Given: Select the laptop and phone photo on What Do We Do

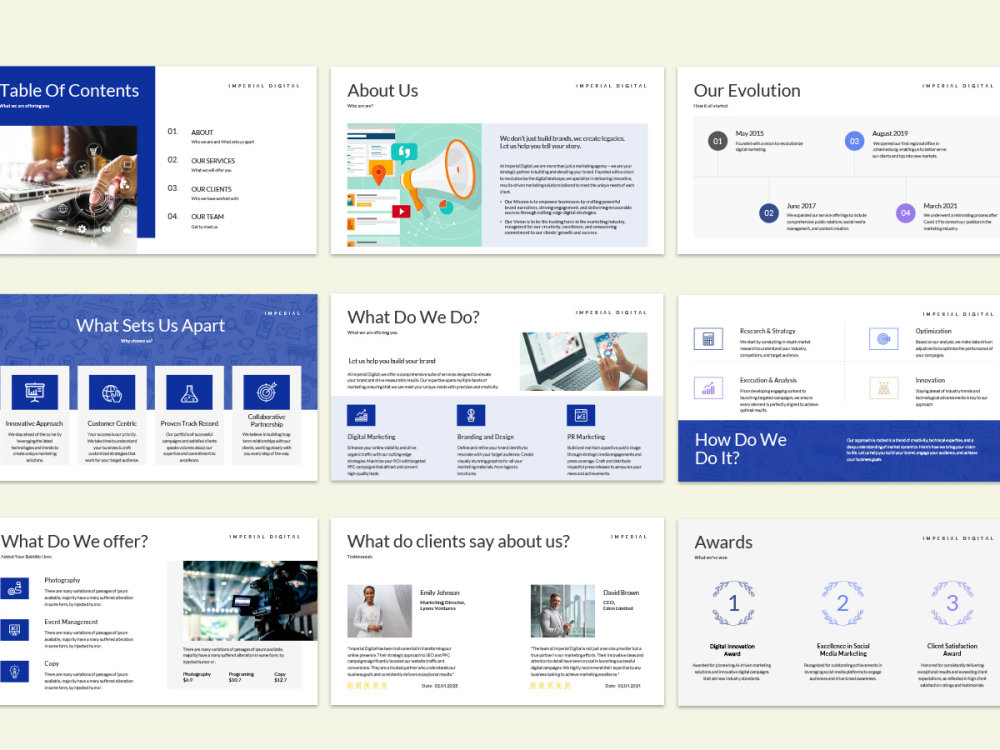Looking at the screenshot, I should (x=584, y=361).
